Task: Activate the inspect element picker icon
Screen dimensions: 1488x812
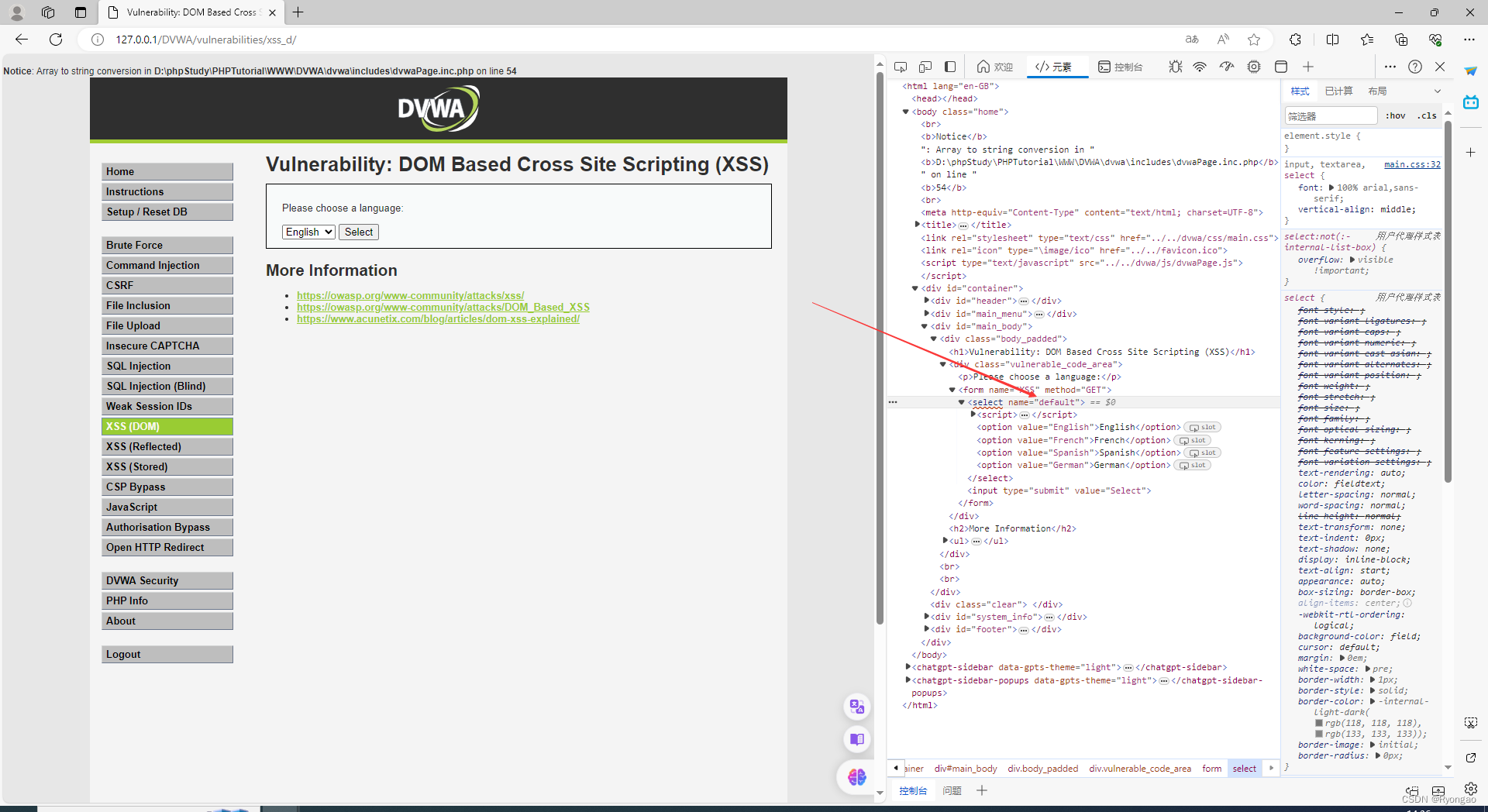Action: [x=901, y=67]
